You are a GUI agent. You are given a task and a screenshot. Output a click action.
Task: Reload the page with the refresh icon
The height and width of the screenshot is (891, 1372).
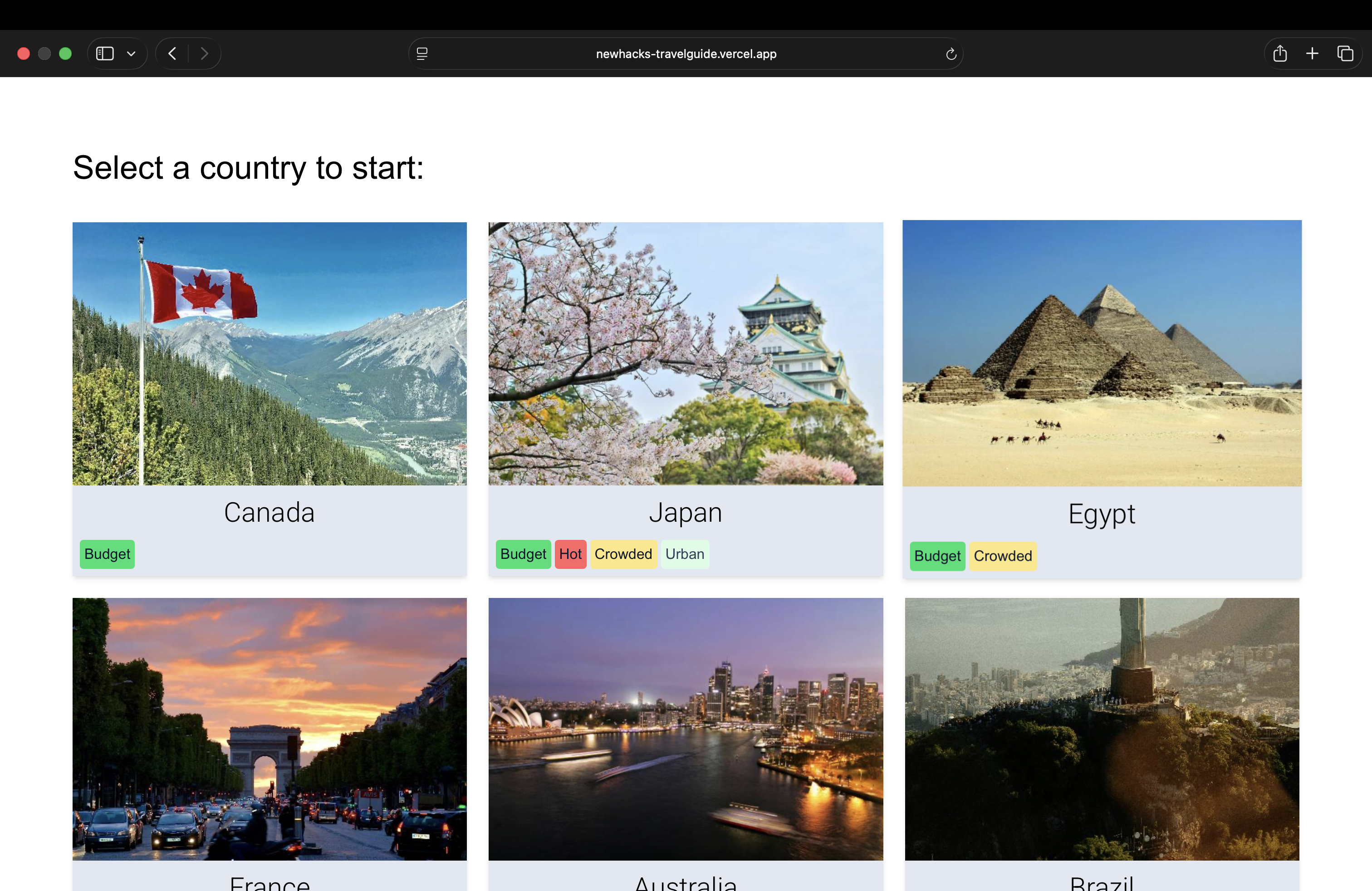point(951,54)
